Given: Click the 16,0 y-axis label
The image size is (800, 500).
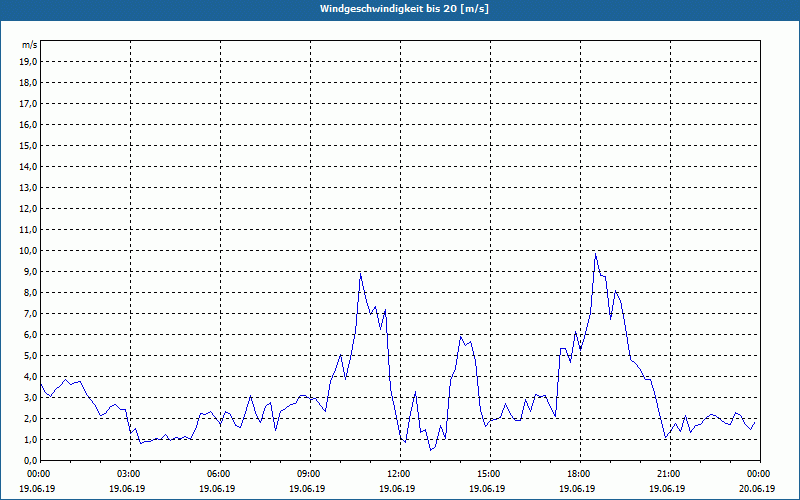Looking at the screenshot, I should pyautogui.click(x=28, y=124).
